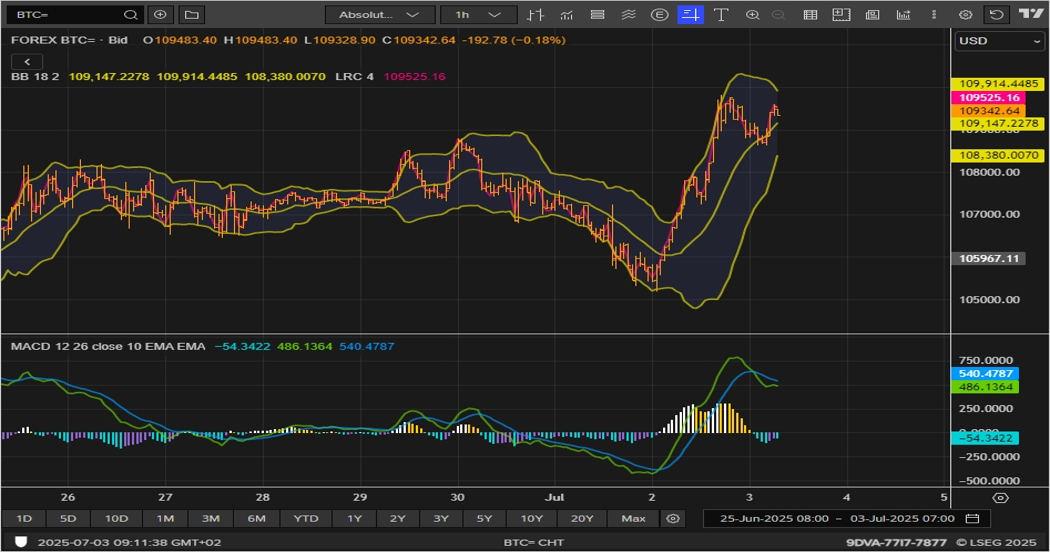Click the 2025-07-03 09:11:38 GMT+02 timestamp
Screen dimensions: 1050x552
129,543
